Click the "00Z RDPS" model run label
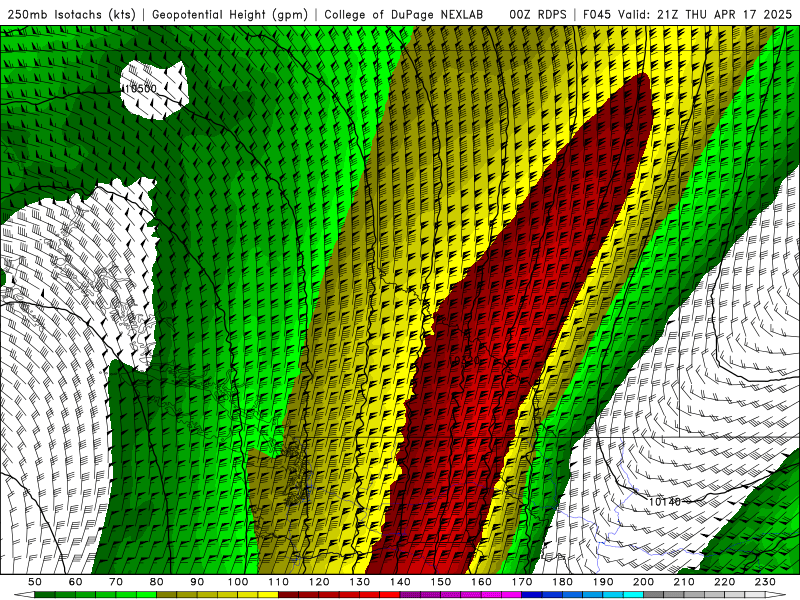Viewport: 800px width, 600px height. [538, 14]
